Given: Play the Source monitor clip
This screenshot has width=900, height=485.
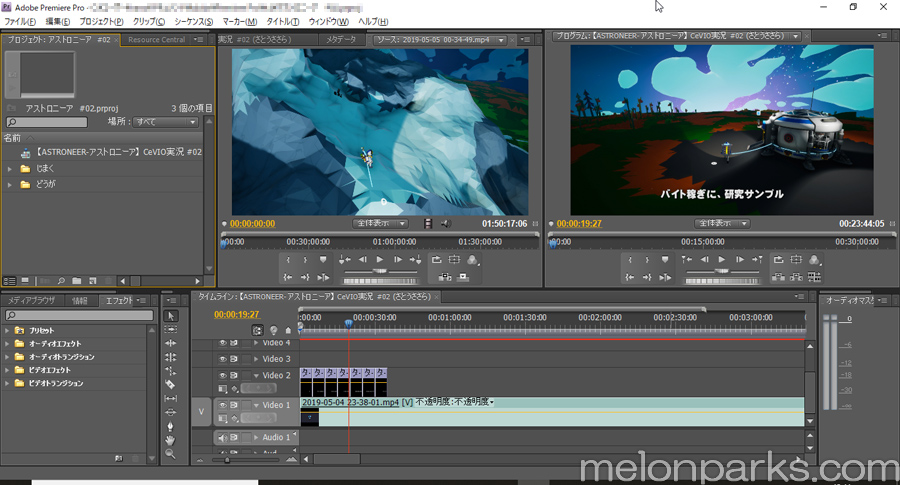Looking at the screenshot, I should pos(379,259).
